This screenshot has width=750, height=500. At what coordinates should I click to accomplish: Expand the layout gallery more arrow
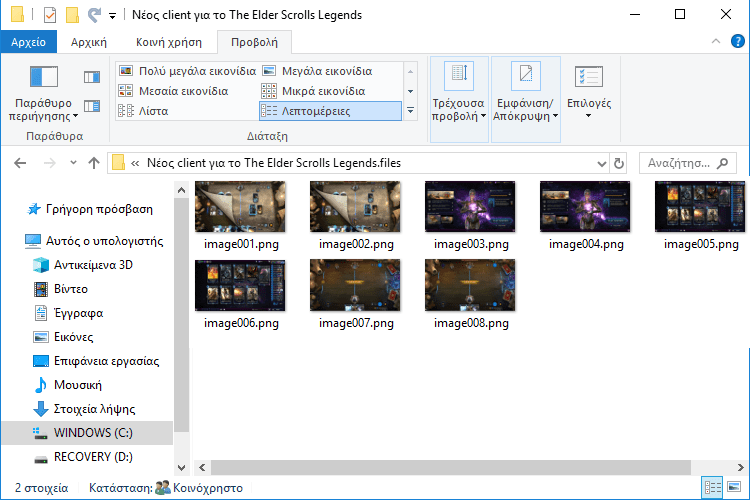410,111
